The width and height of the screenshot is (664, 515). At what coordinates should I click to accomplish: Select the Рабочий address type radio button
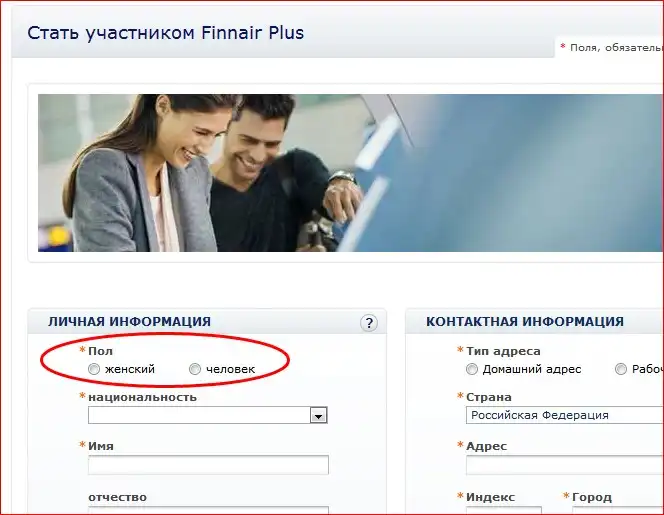(x=621, y=369)
